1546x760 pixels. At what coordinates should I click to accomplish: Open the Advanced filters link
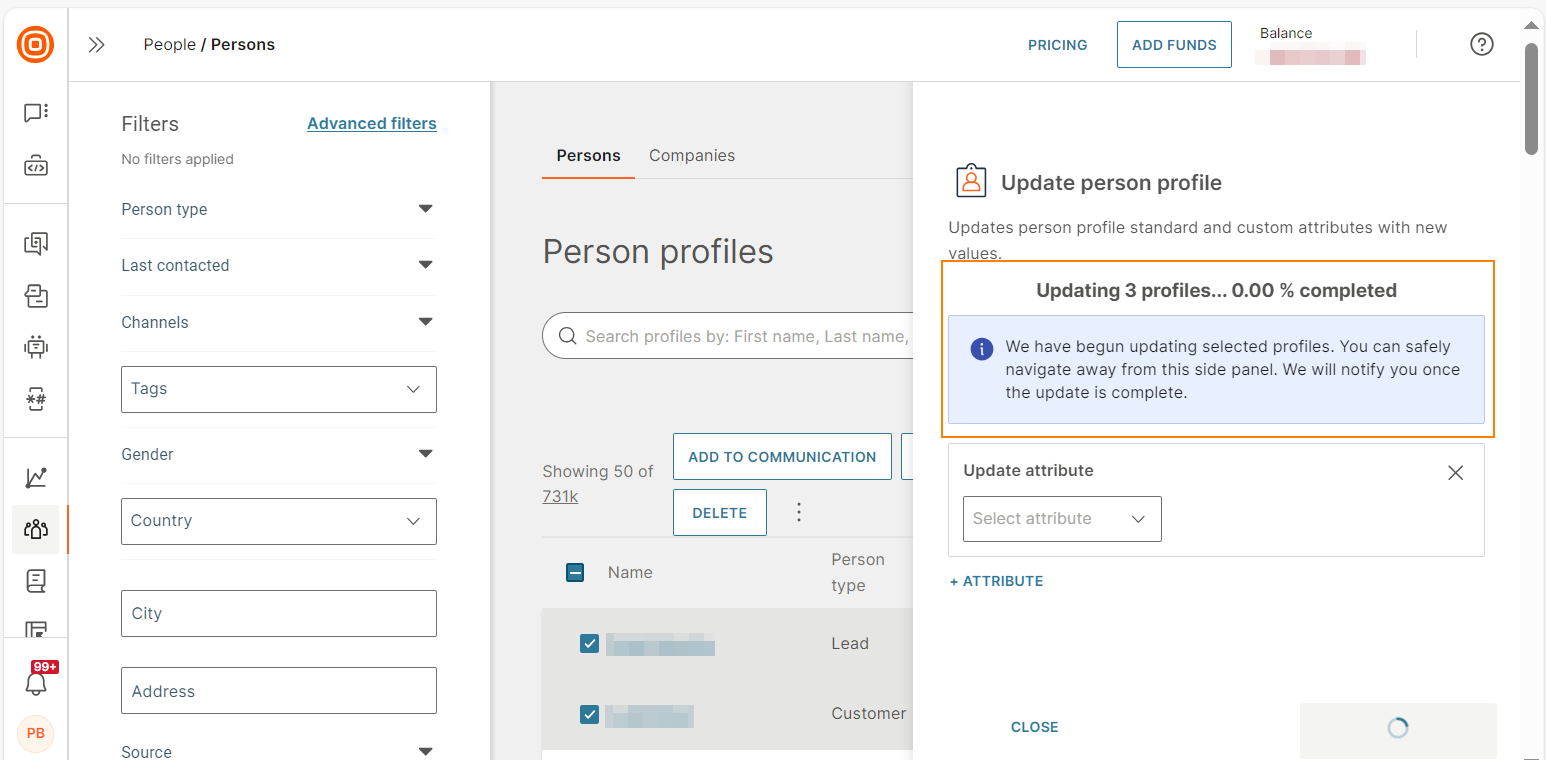[x=371, y=124]
